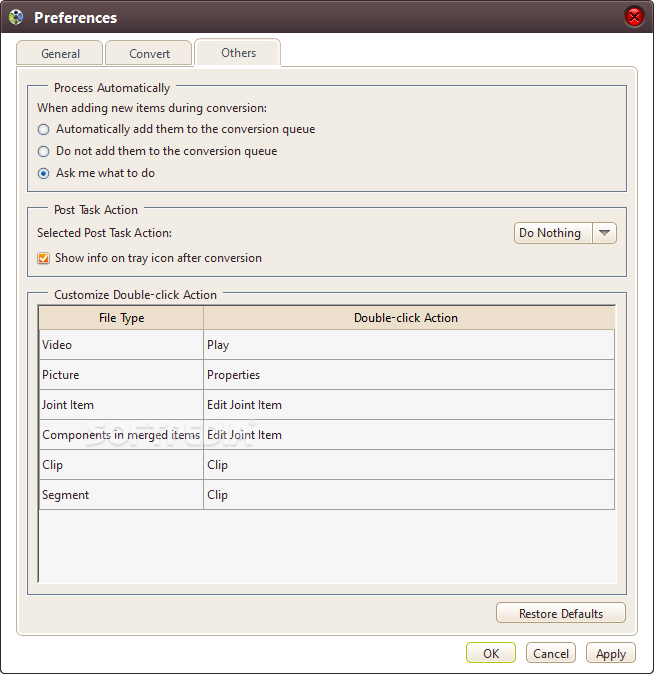Select the Video file type cell

(x=121, y=345)
